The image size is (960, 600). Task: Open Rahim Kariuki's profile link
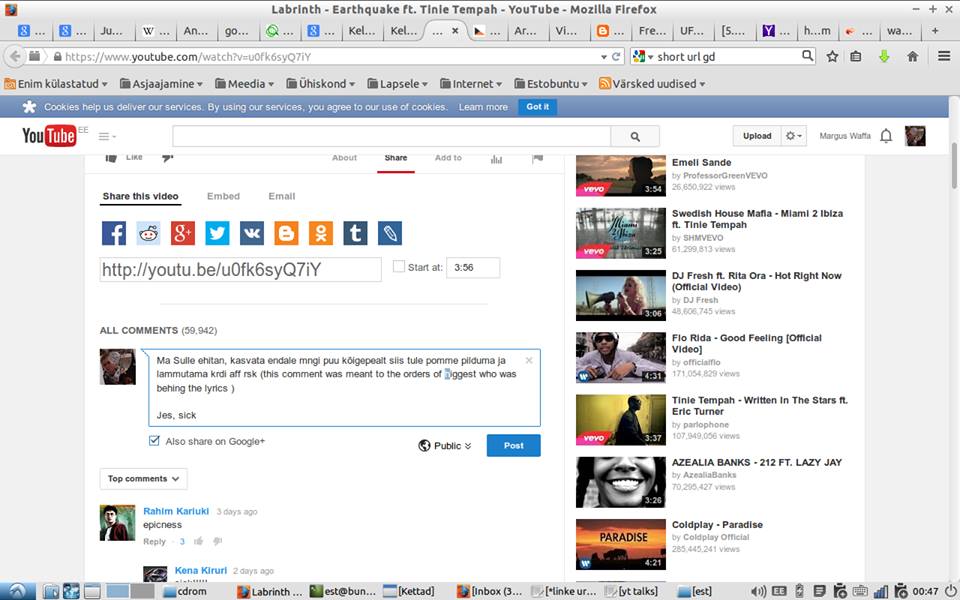click(x=176, y=511)
